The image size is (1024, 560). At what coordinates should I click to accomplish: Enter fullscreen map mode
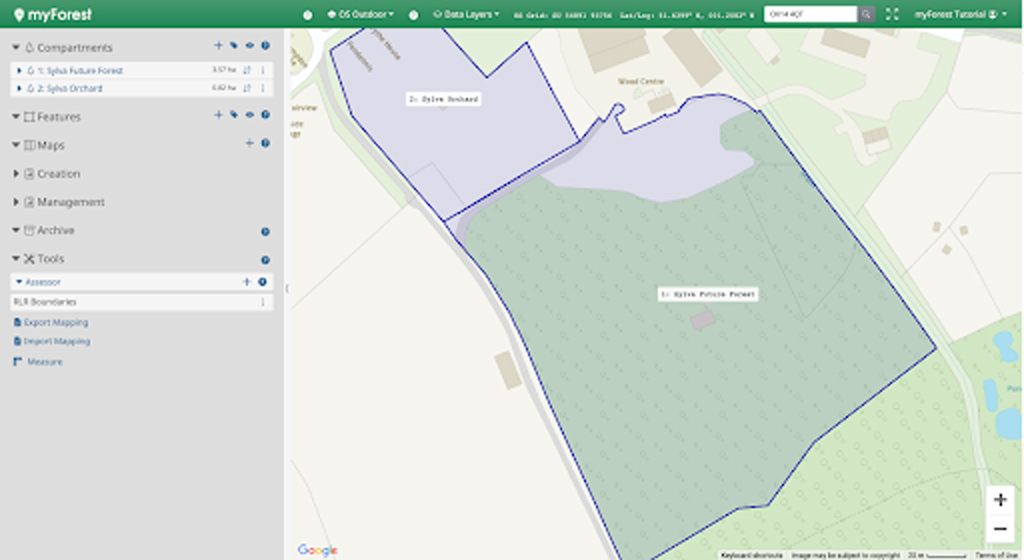coord(892,14)
